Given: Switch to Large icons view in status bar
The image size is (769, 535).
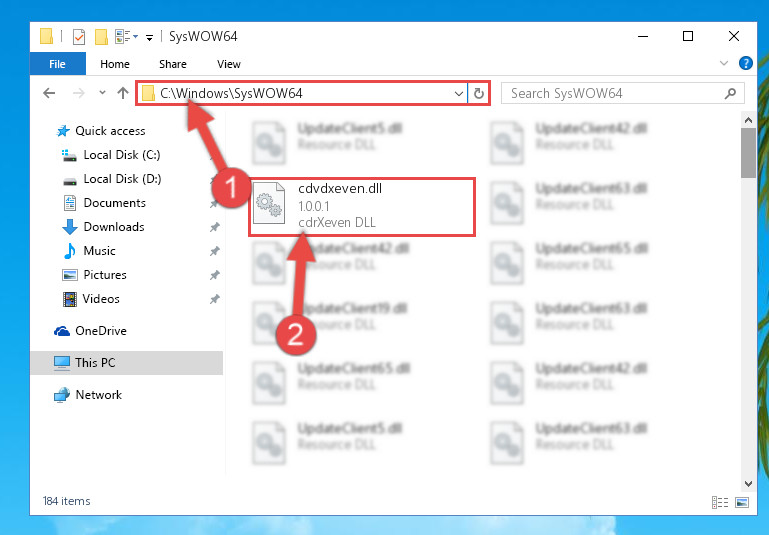Looking at the screenshot, I should coord(742,502).
